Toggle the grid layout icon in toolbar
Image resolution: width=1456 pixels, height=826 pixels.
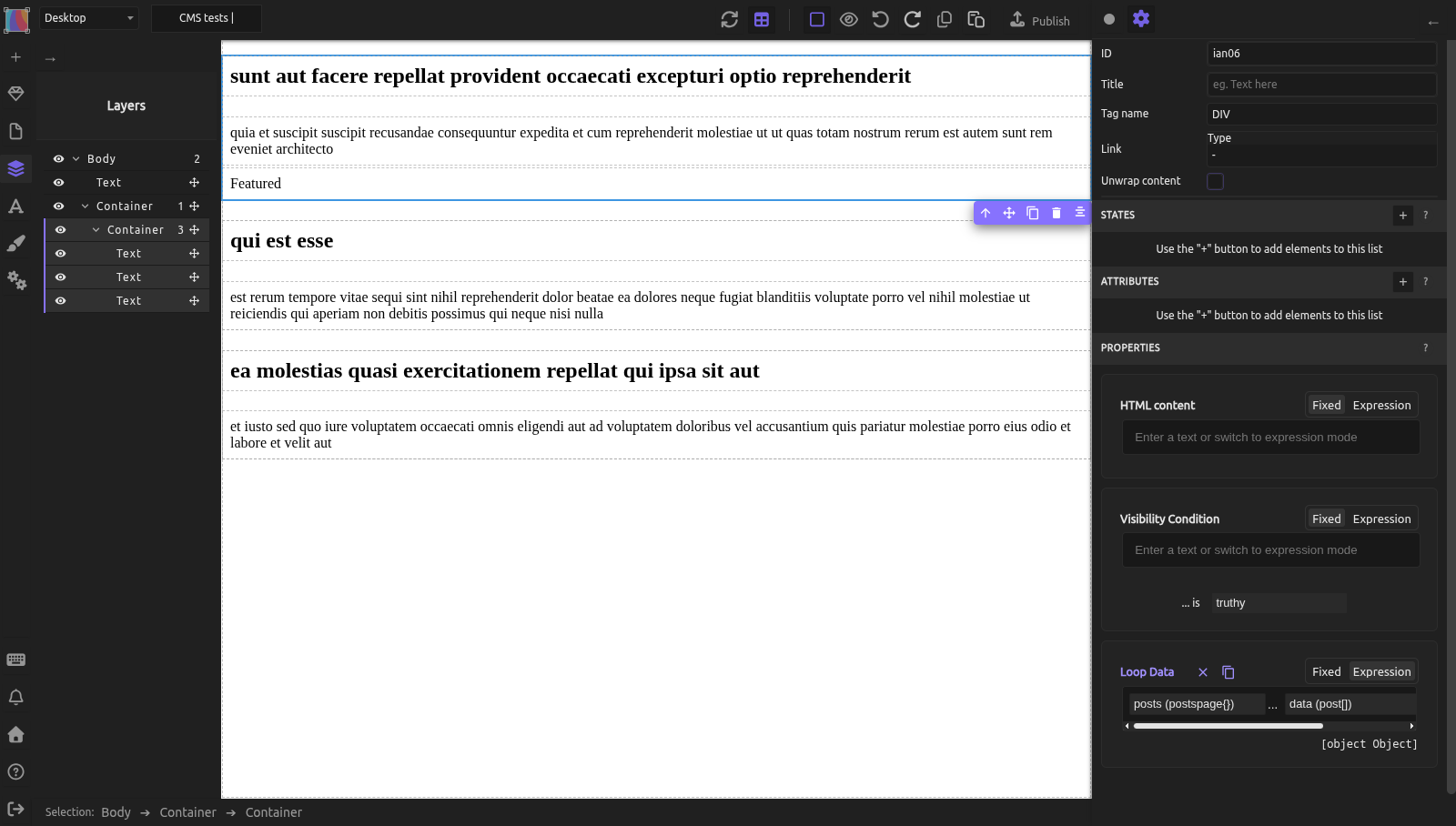762,19
